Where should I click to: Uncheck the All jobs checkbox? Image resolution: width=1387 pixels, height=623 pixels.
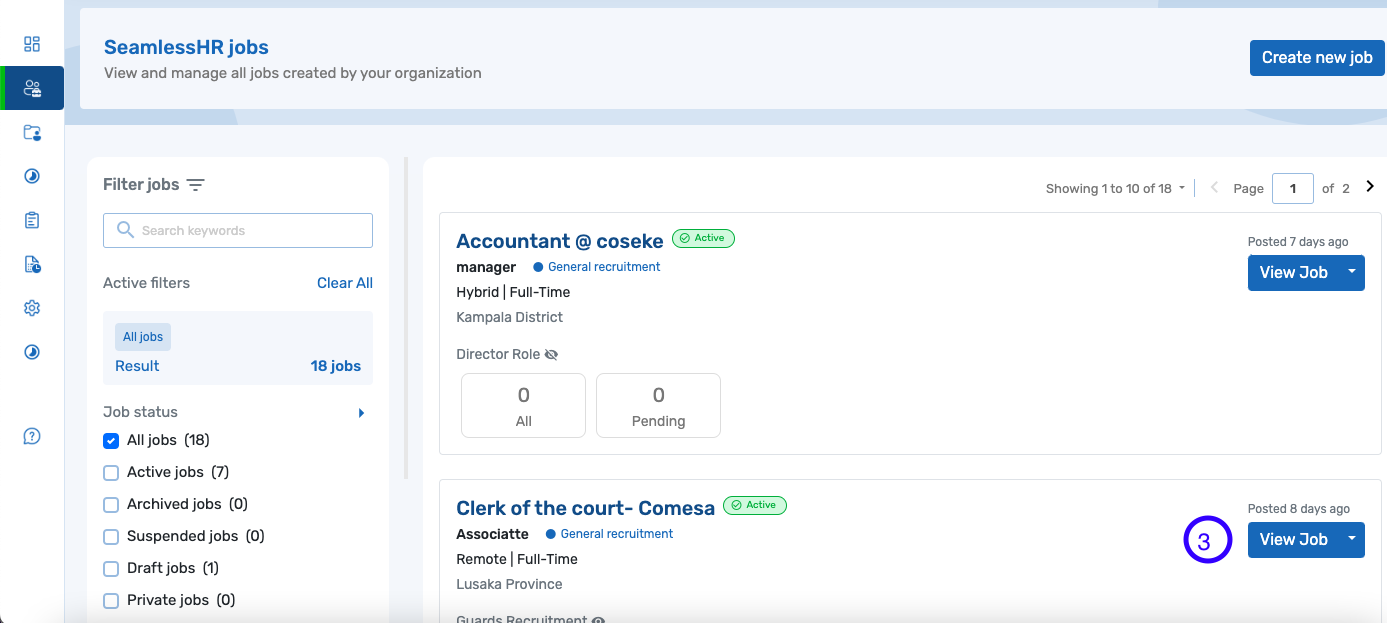coord(111,441)
